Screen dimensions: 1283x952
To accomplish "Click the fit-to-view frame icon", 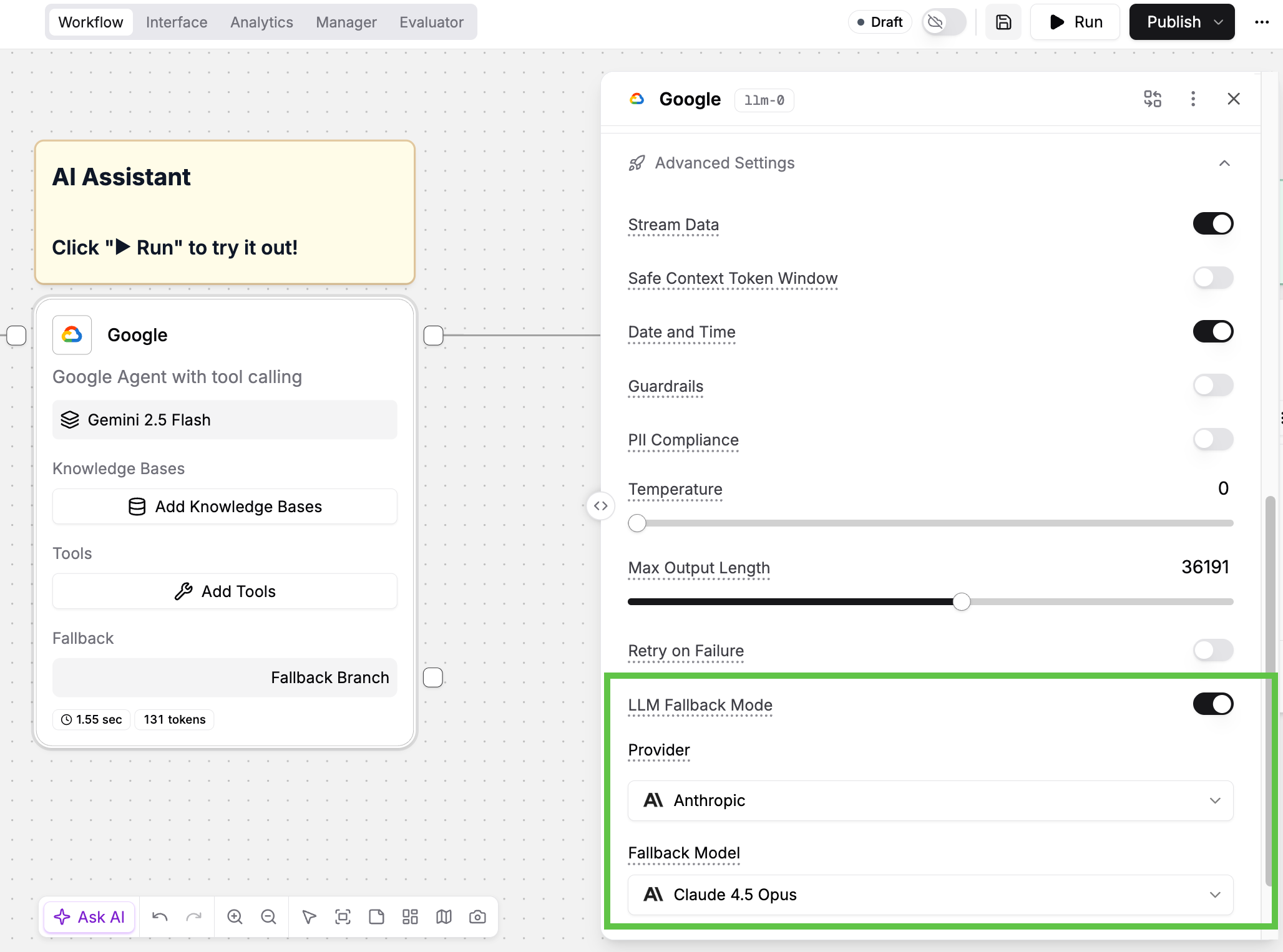I will point(343,916).
